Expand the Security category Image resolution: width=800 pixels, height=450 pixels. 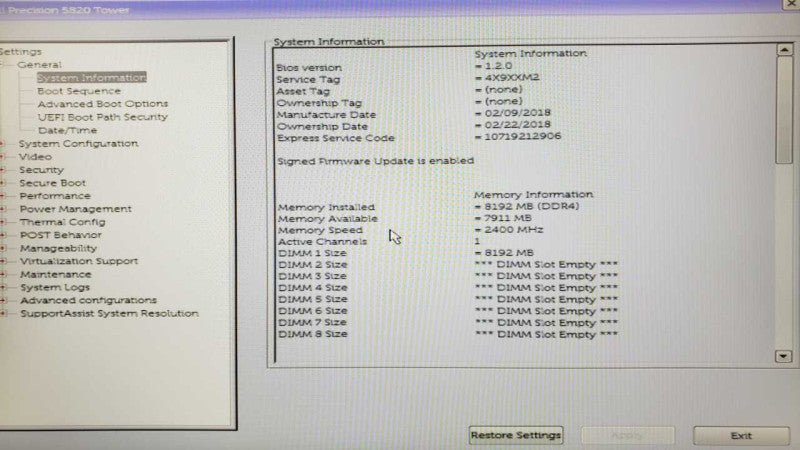[x=3, y=169]
